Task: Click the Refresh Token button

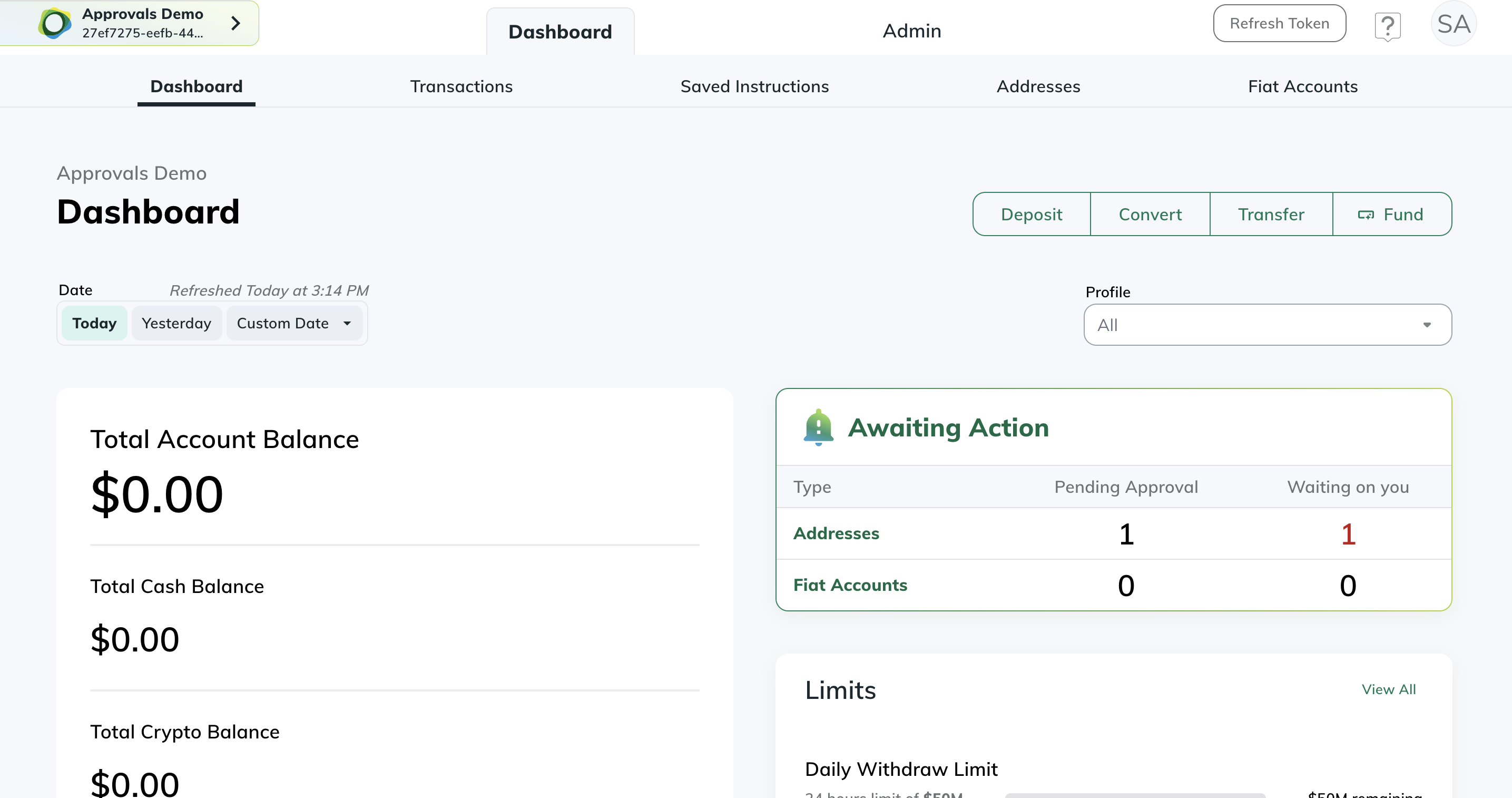Action: pos(1279,24)
